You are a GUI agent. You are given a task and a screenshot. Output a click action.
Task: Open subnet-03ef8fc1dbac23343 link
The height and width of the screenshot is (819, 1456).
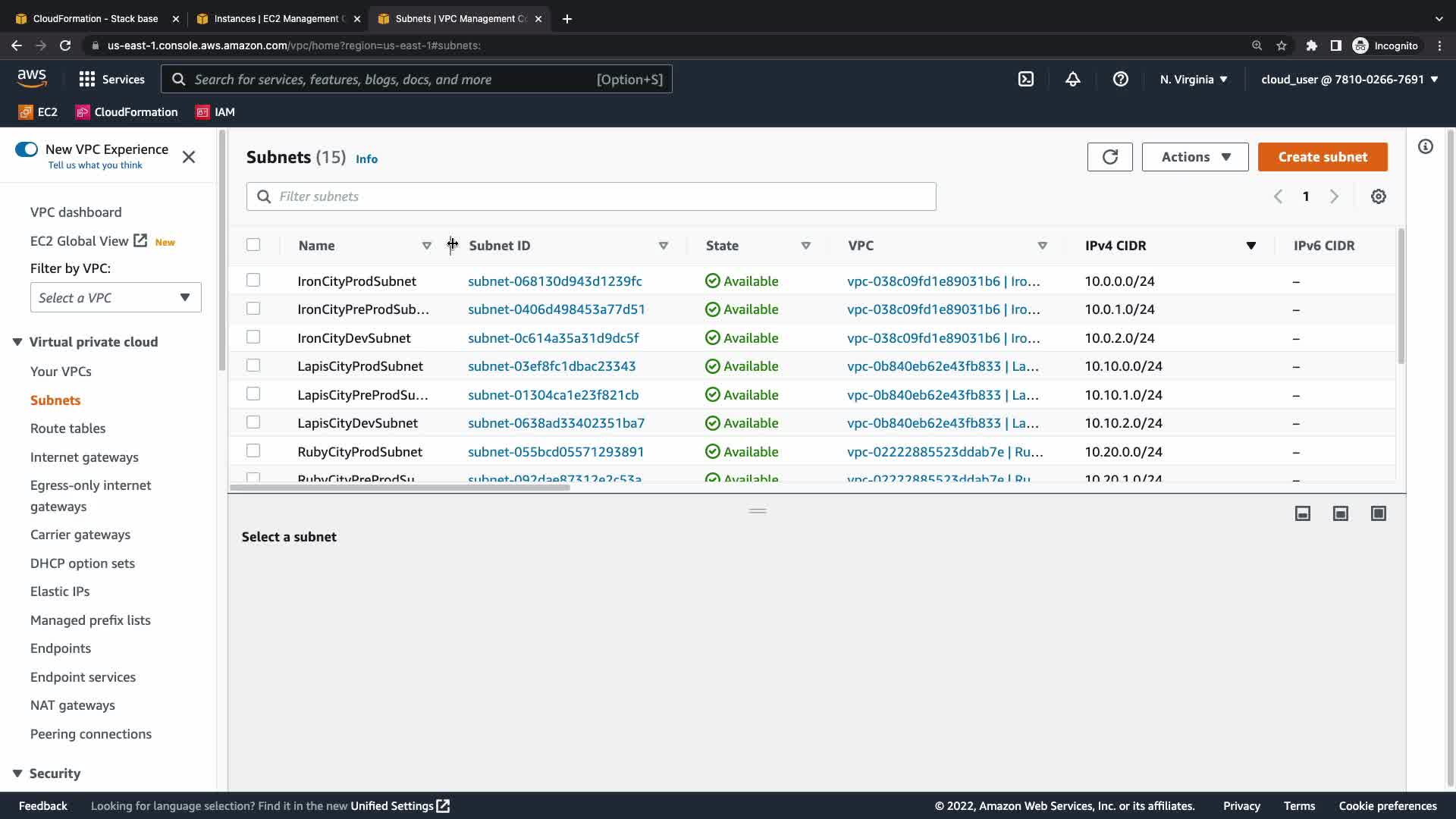pyautogui.click(x=551, y=366)
